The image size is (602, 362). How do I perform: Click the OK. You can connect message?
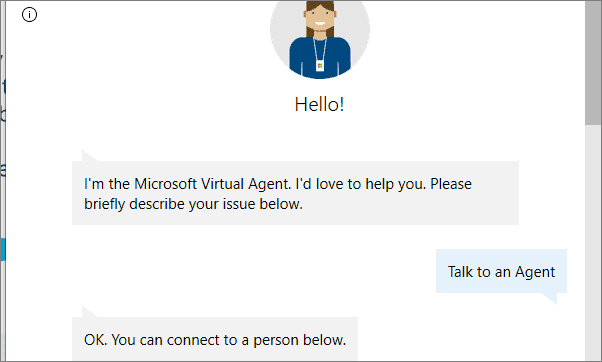click(x=215, y=339)
